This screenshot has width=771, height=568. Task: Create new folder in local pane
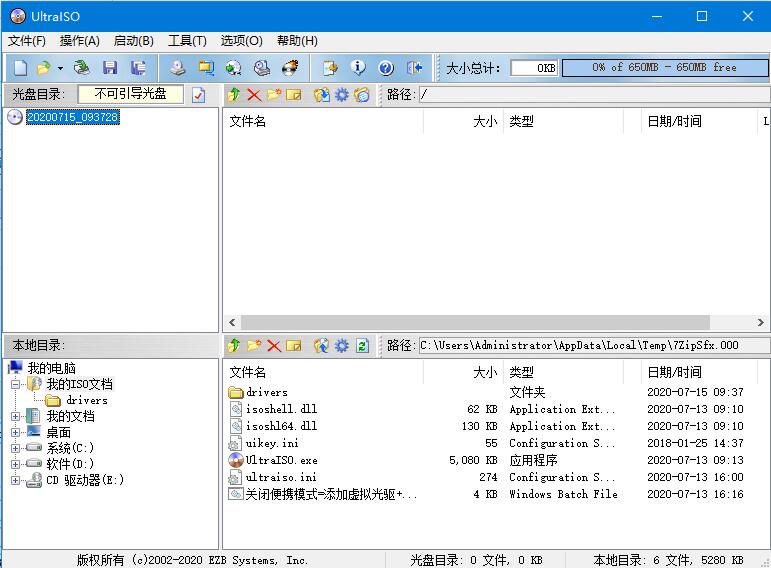click(x=254, y=346)
